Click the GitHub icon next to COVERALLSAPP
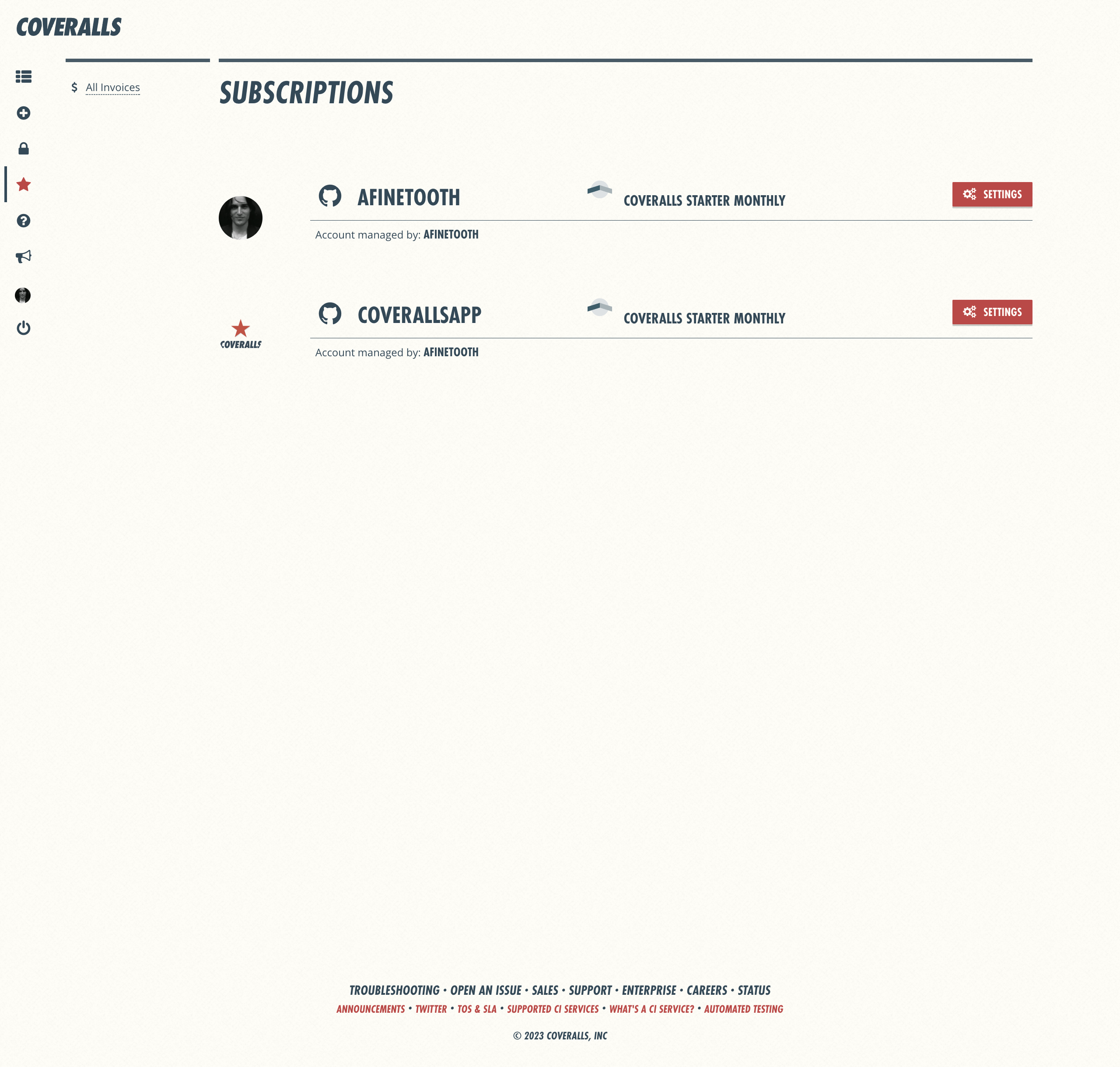The image size is (1120, 1067). point(329,313)
